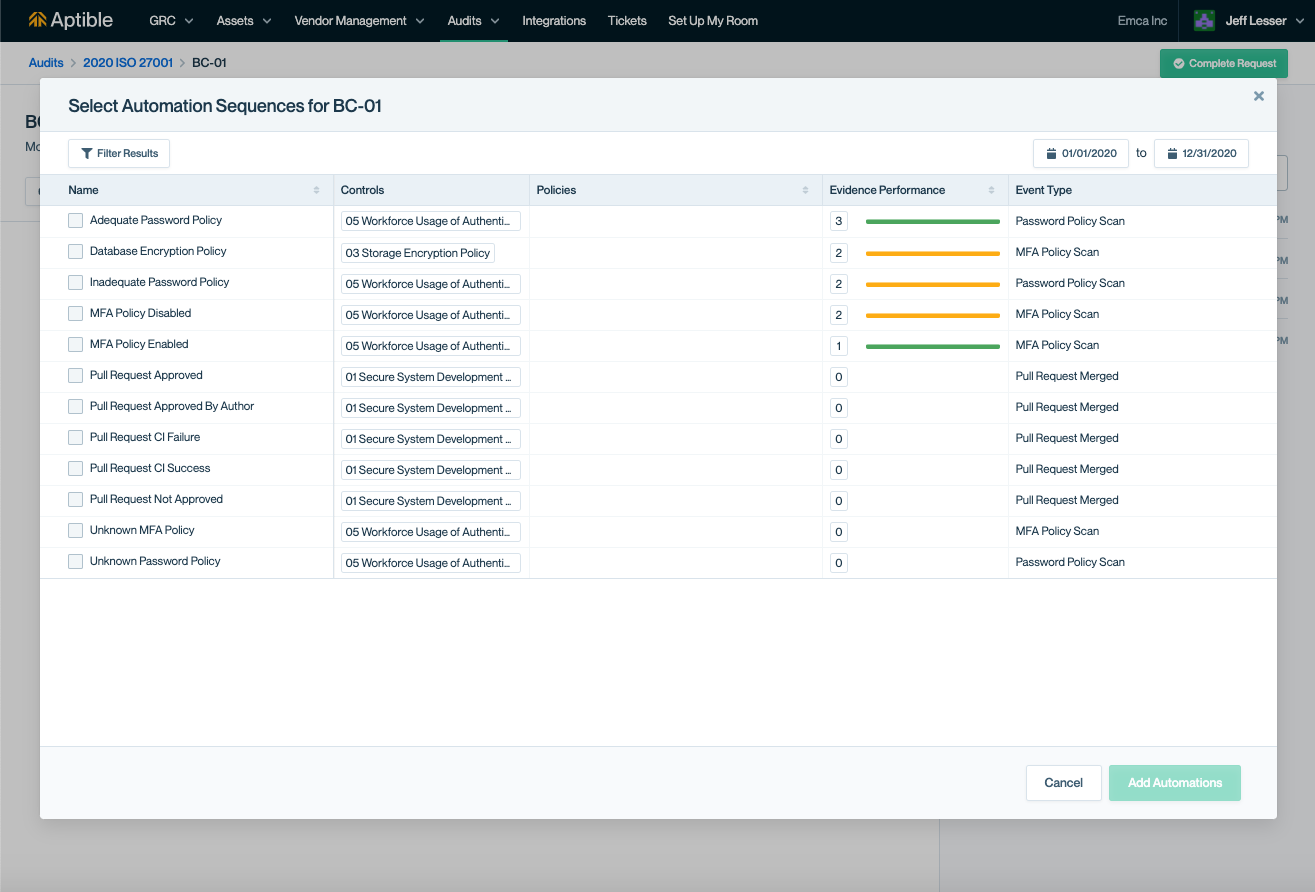1315x892 pixels.
Task: Click MFA Policy Scan in Database Encryption row
Action: click(1057, 252)
